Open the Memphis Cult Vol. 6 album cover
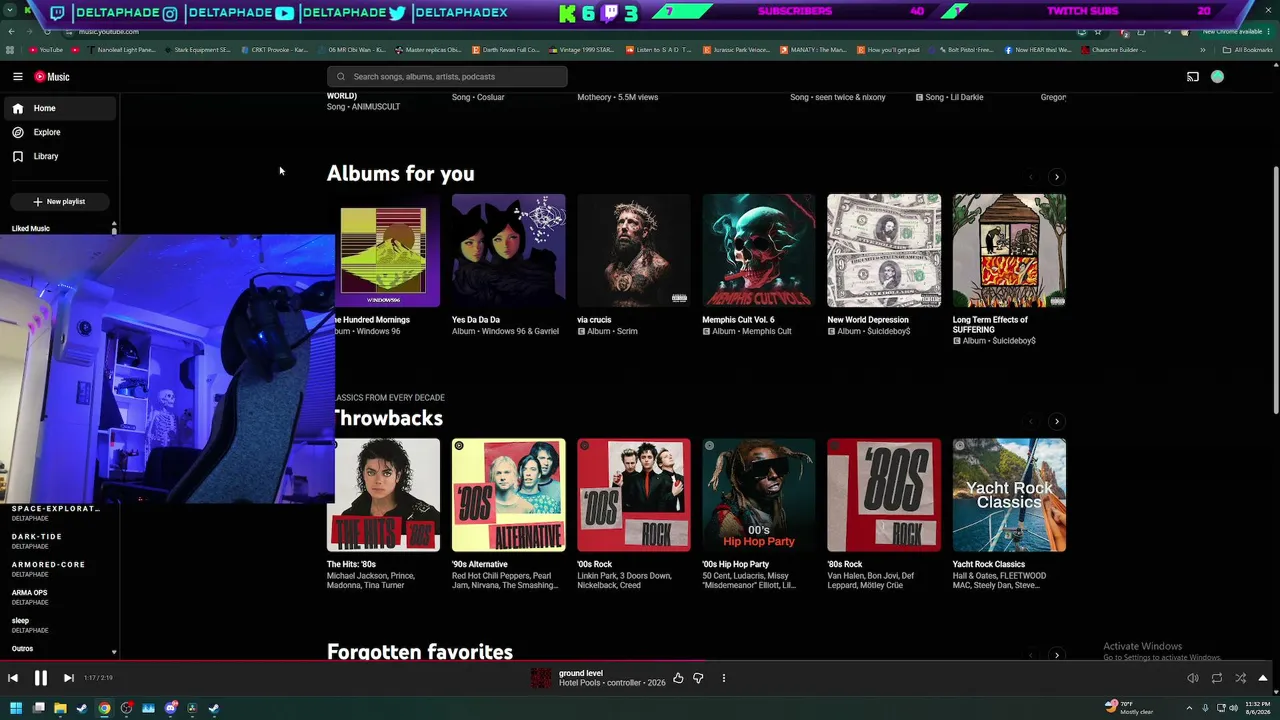 coord(758,250)
